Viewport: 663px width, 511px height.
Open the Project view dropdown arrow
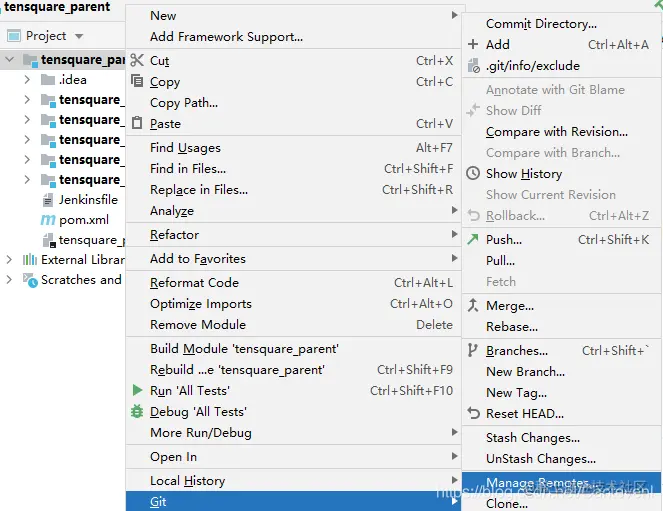[x=79, y=36]
